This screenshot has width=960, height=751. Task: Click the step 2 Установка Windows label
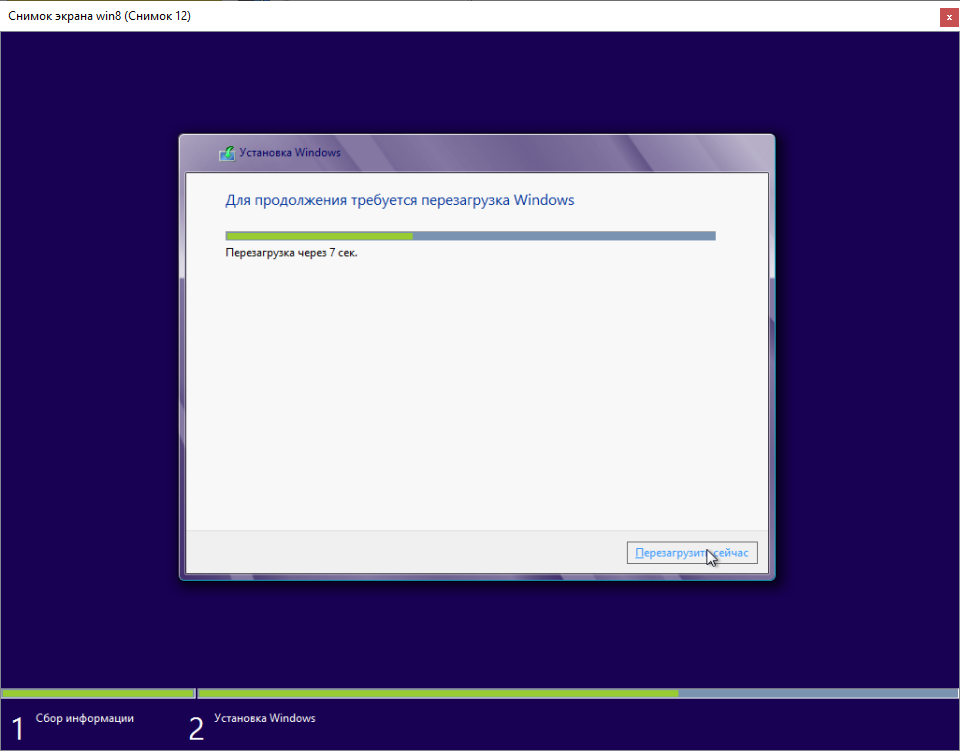264,718
